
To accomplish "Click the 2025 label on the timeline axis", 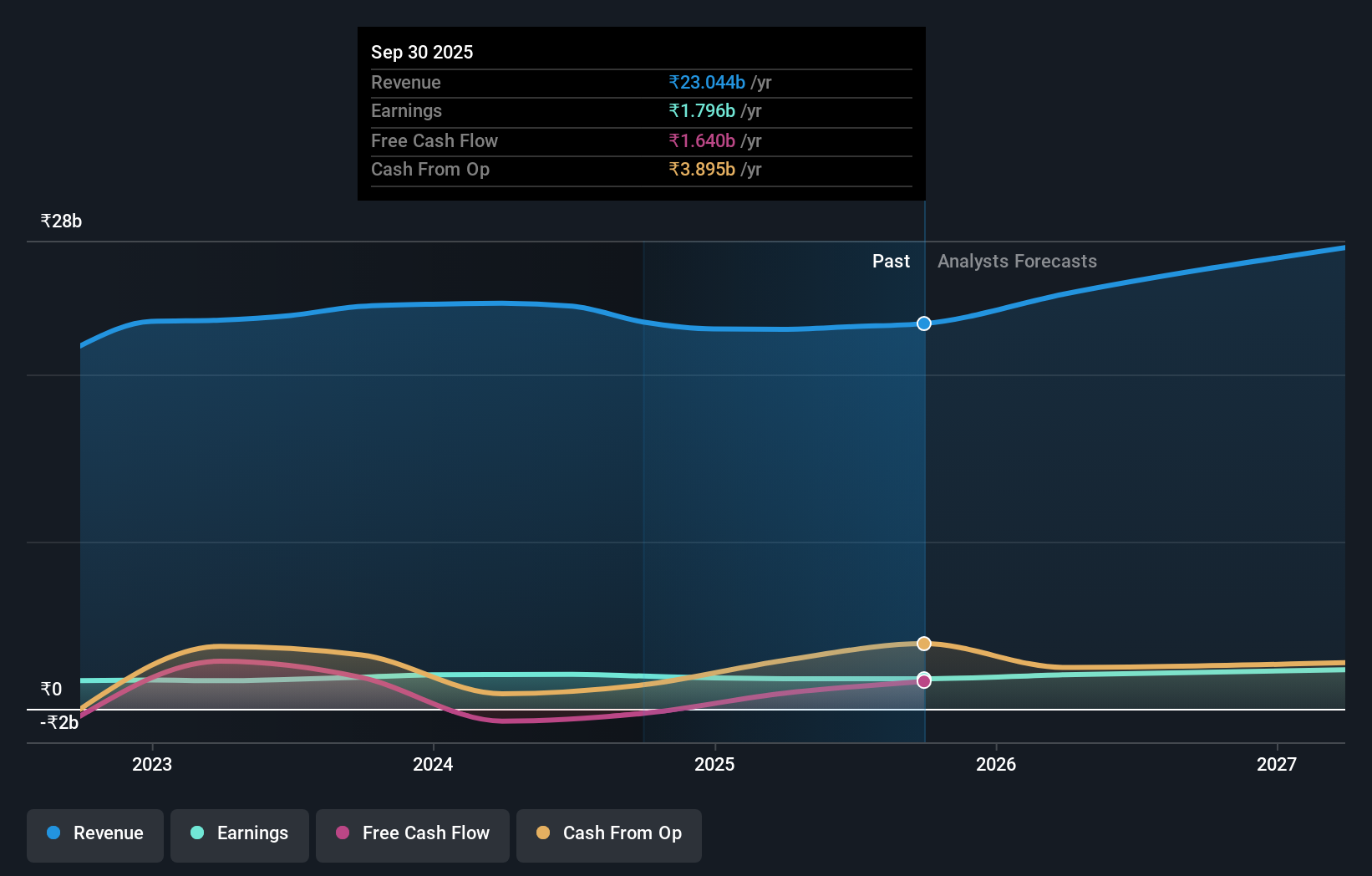I will coord(714,764).
